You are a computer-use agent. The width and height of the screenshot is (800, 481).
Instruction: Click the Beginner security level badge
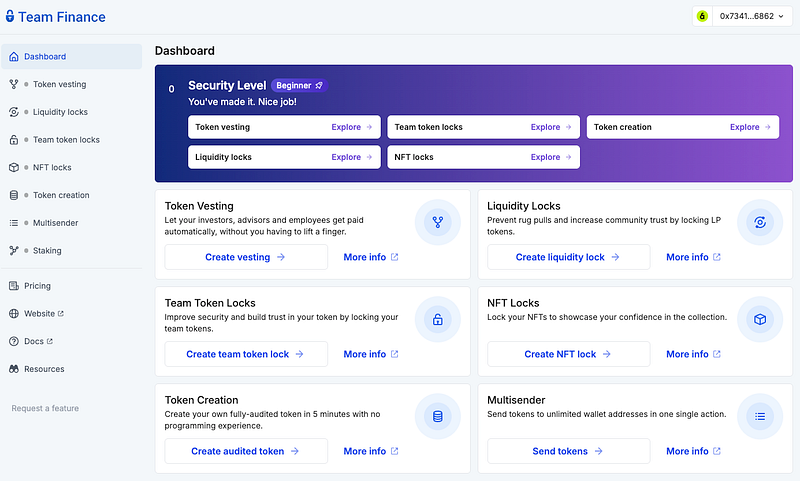pyautogui.click(x=299, y=86)
